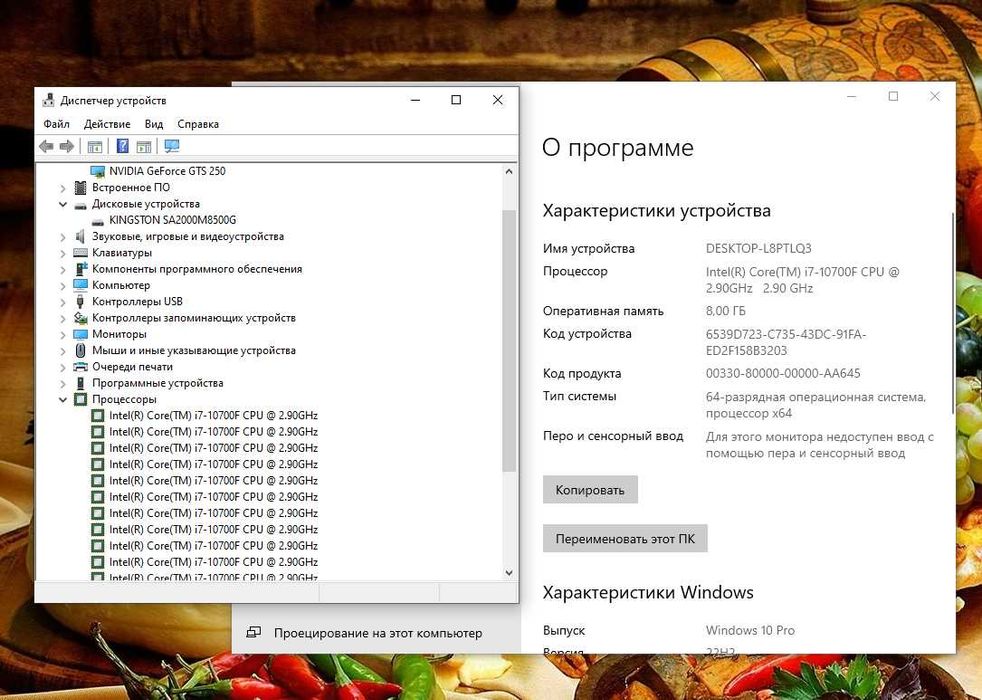982x700 pixels.
Task: Click the product code 00330-80000-00000-AA645
Action: point(783,374)
